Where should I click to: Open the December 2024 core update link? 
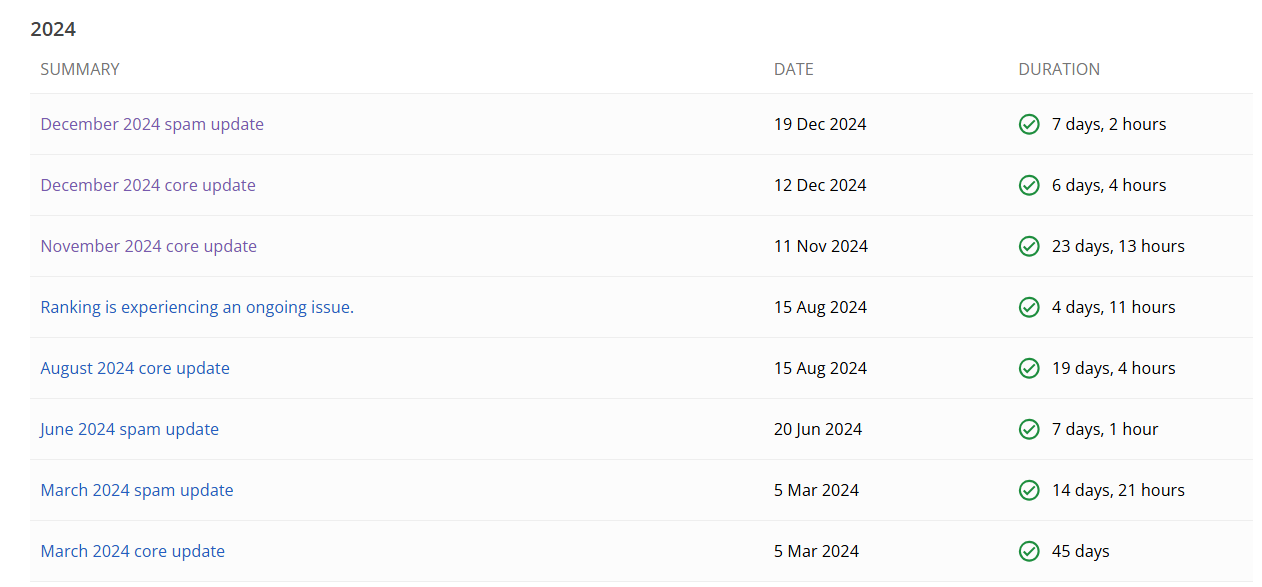148,186
